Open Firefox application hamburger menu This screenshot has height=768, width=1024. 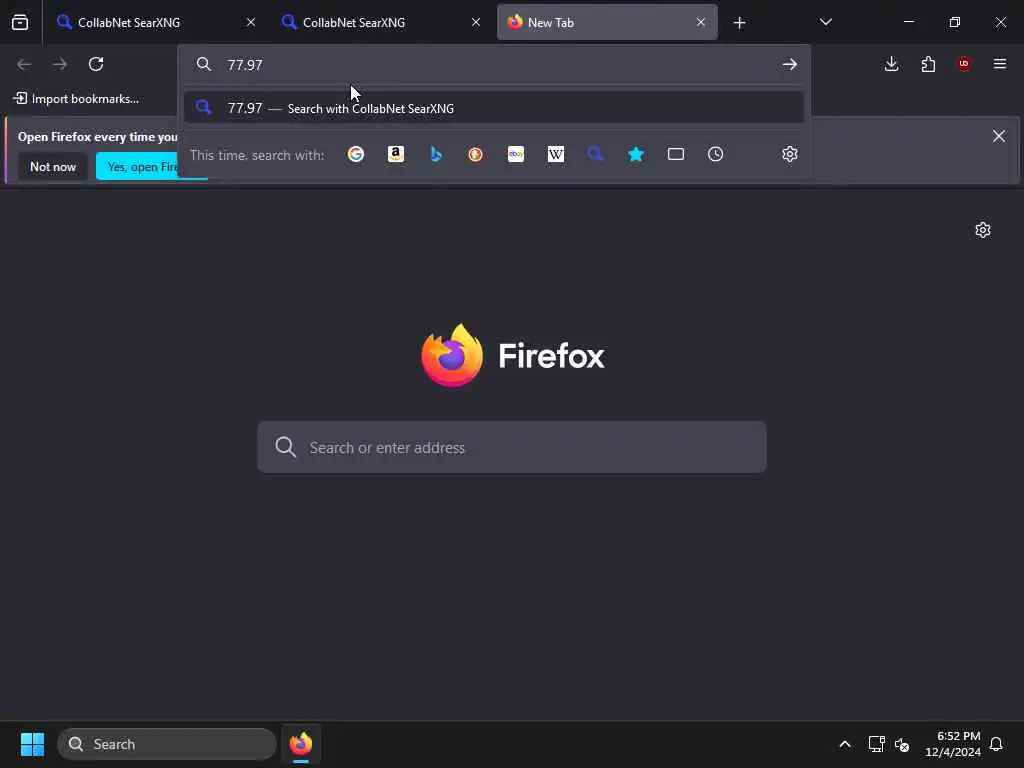point(1000,64)
